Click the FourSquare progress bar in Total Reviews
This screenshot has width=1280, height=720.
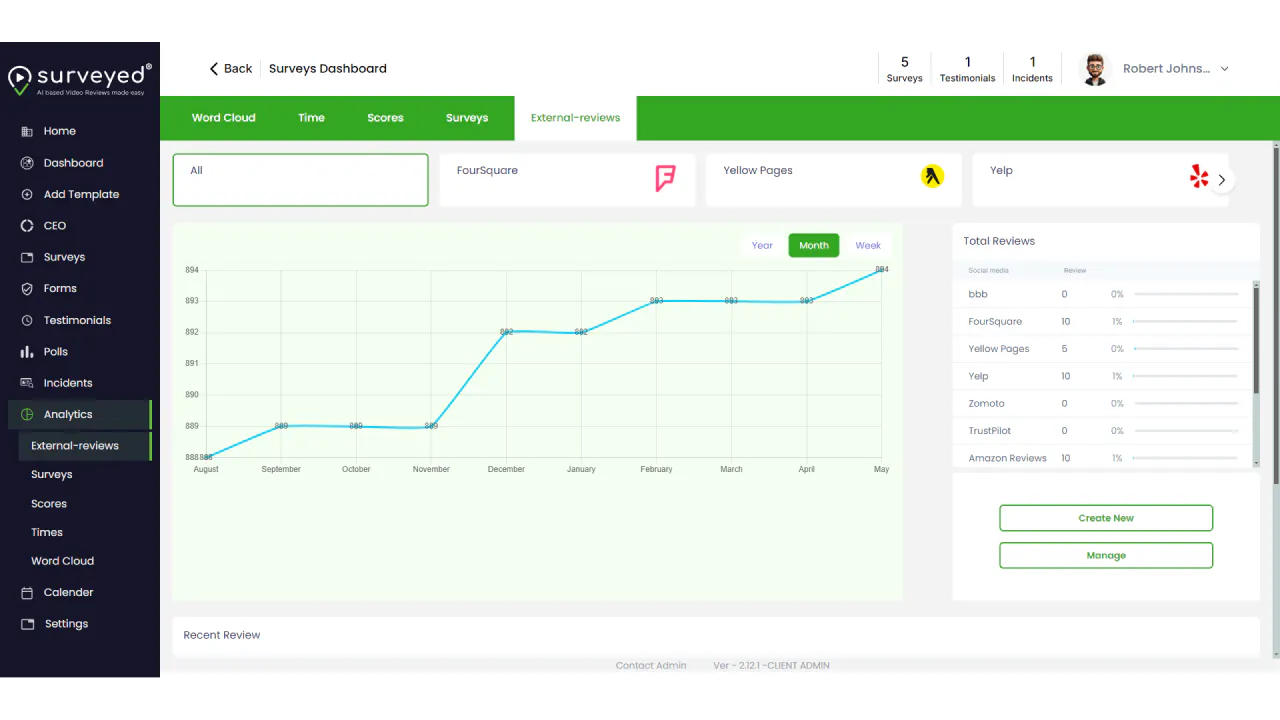(x=1186, y=322)
